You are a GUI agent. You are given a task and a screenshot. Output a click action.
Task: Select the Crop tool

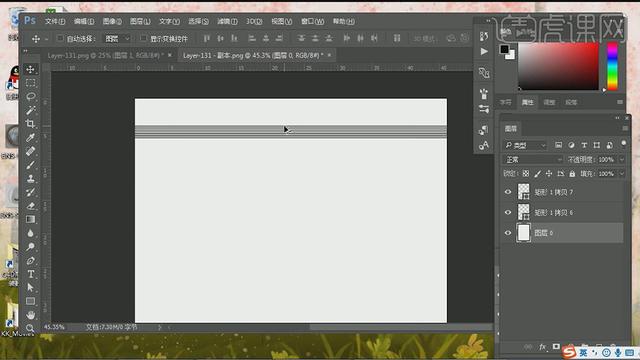click(31, 124)
